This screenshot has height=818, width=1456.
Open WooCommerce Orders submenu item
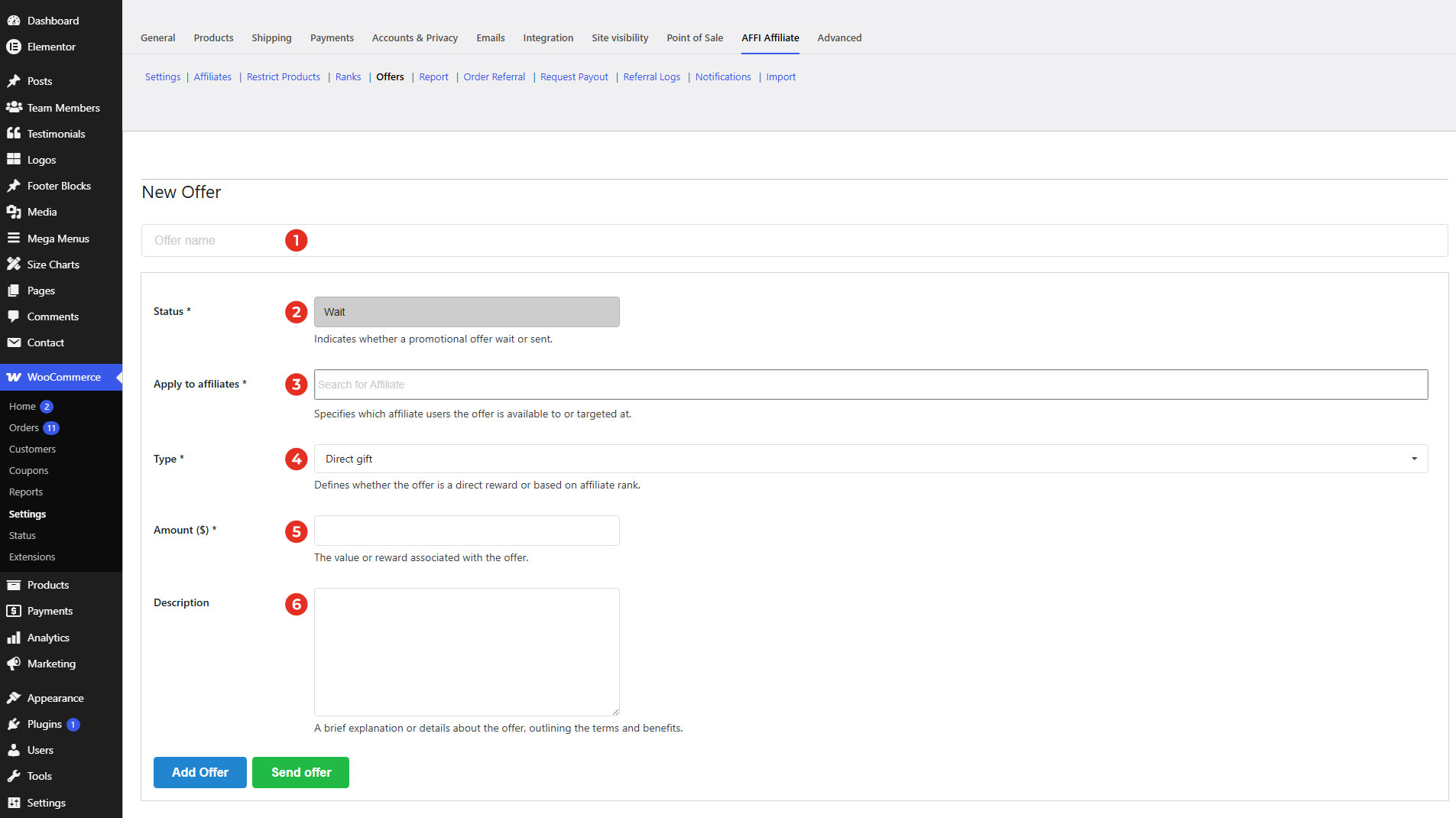pyautogui.click(x=24, y=427)
